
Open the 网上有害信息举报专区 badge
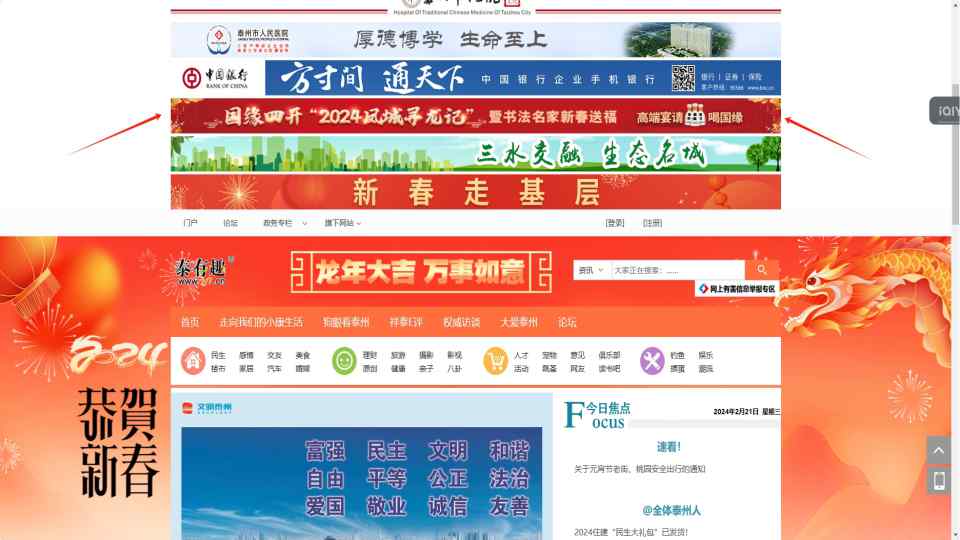737,288
